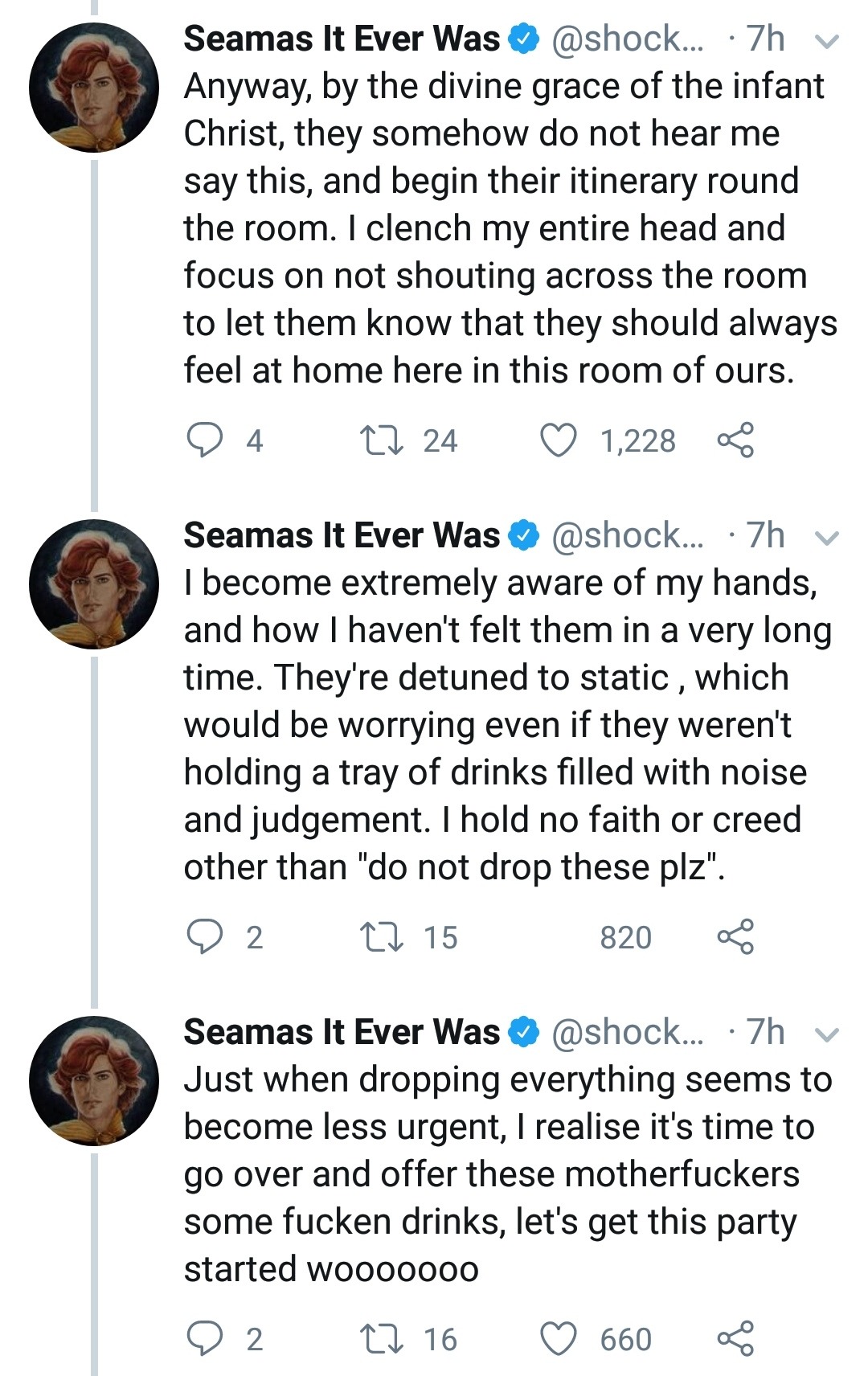This screenshot has width=868, height=1376.
Task: Like the tweet showing 1,228 likes
Action: 559,440
